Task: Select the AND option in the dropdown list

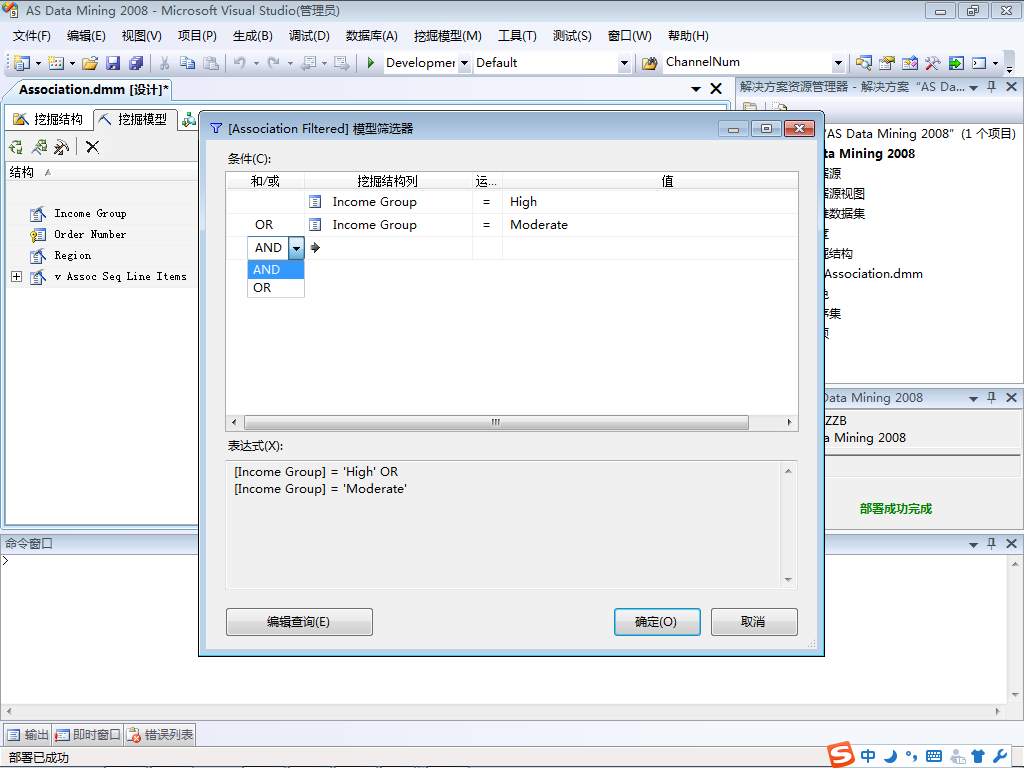Action: point(276,270)
